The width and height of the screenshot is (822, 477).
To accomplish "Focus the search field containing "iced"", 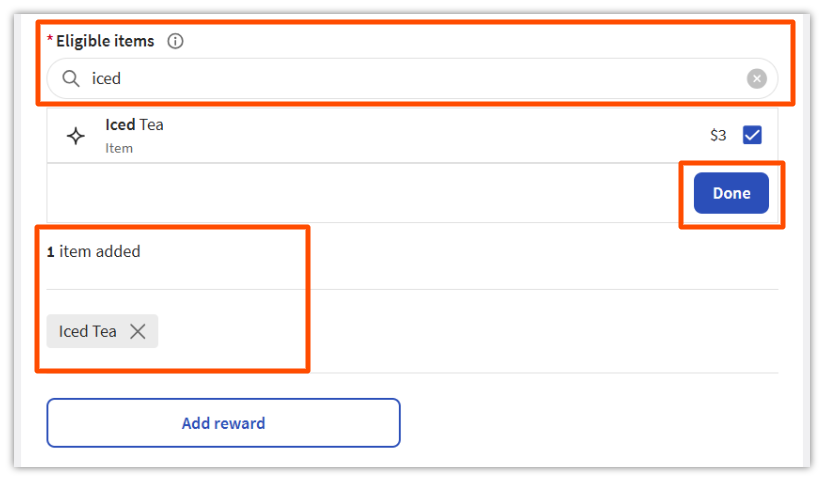I will tap(400, 78).
